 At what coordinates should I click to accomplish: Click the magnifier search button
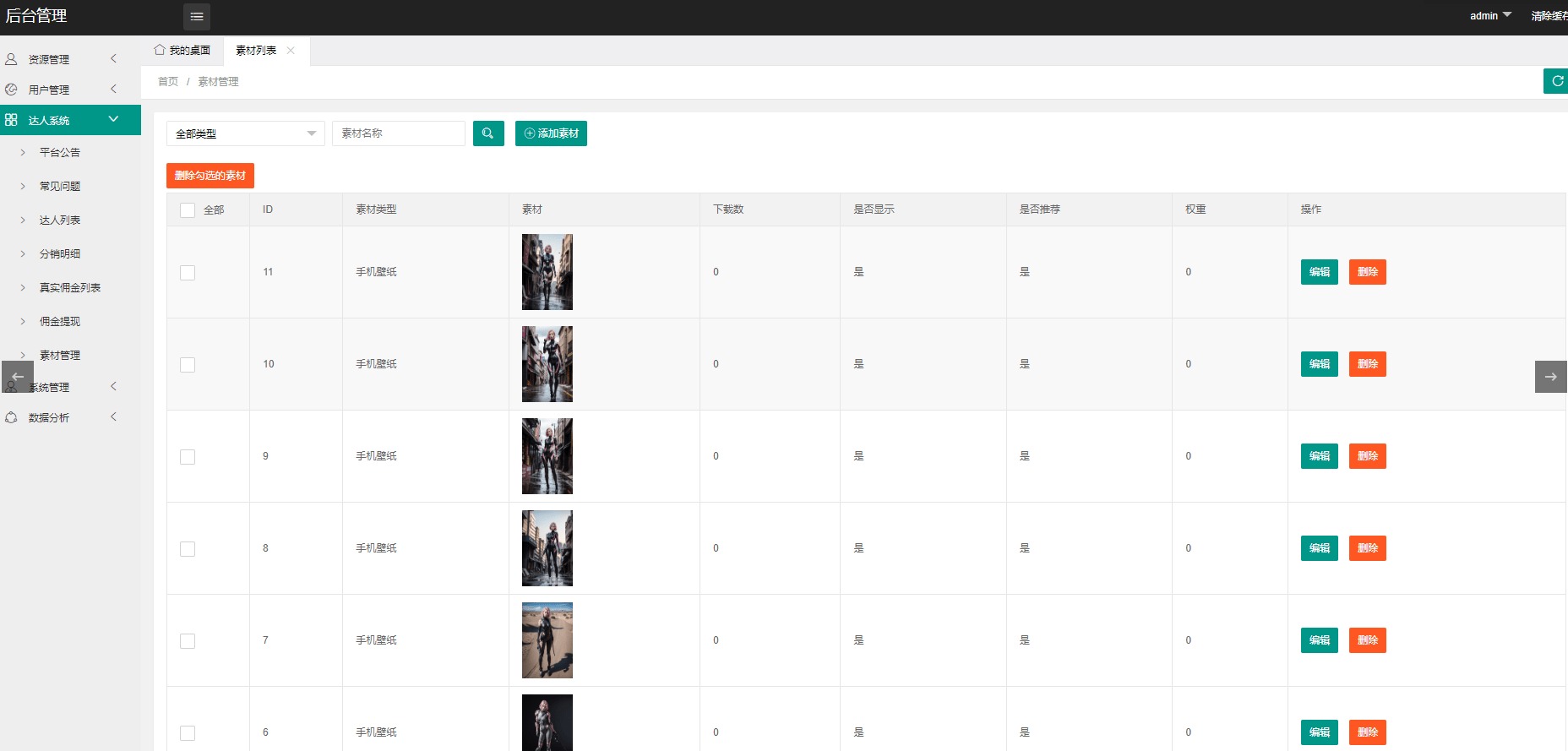(488, 133)
